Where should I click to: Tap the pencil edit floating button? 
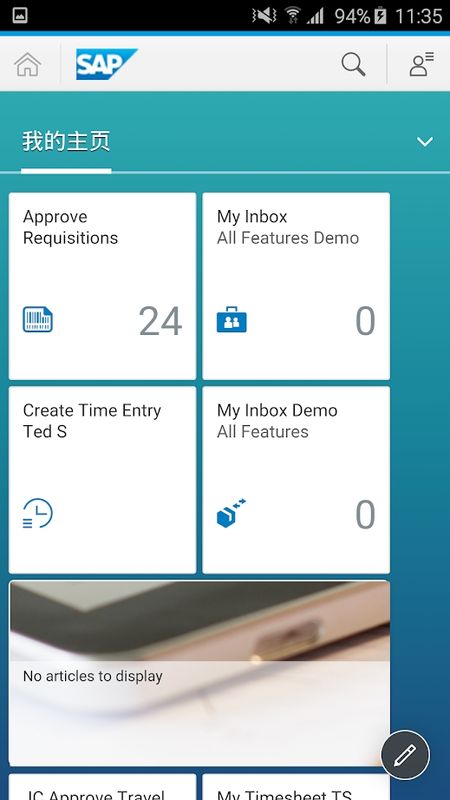click(405, 755)
